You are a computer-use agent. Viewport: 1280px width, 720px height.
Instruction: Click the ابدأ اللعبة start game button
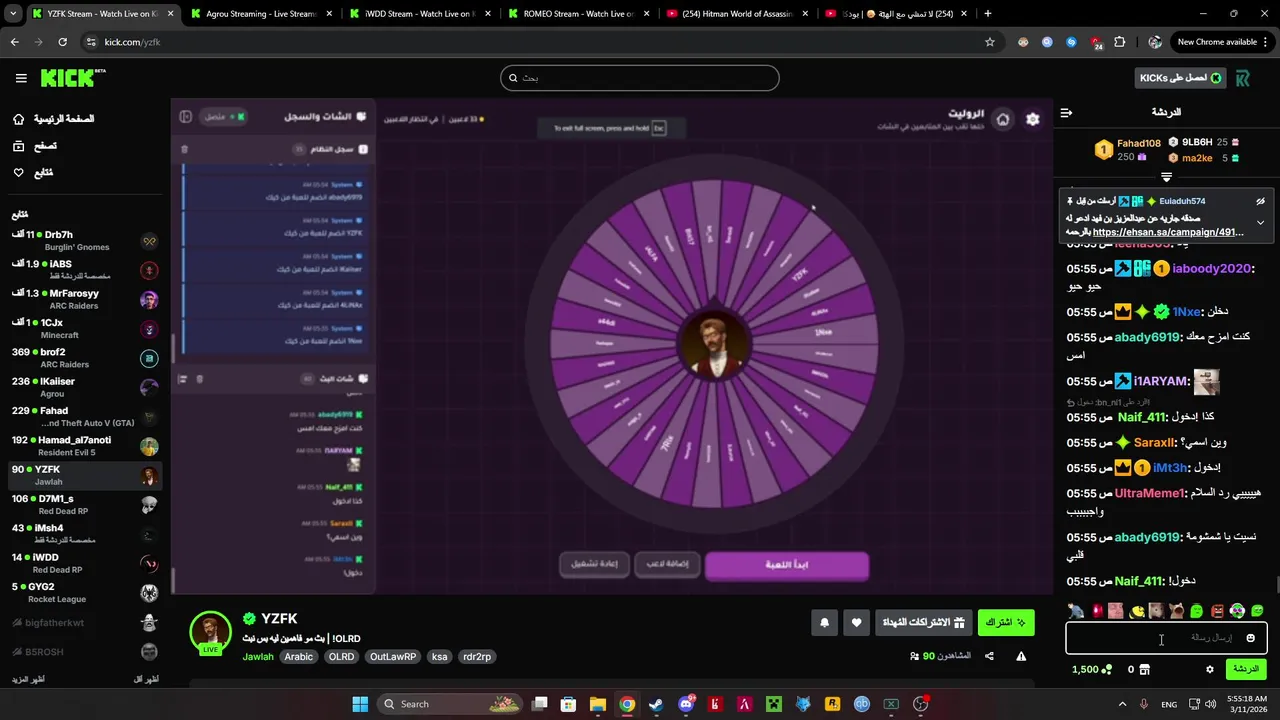[x=787, y=564]
